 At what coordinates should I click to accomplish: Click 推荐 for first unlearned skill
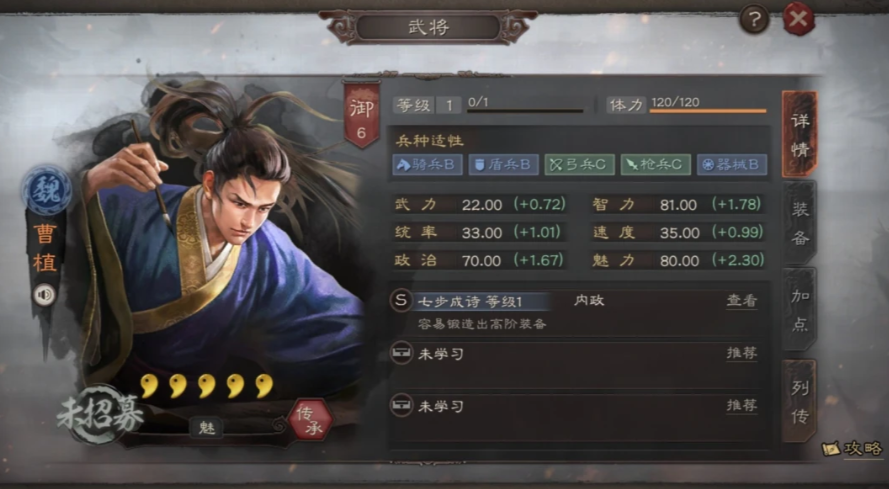[742, 353]
